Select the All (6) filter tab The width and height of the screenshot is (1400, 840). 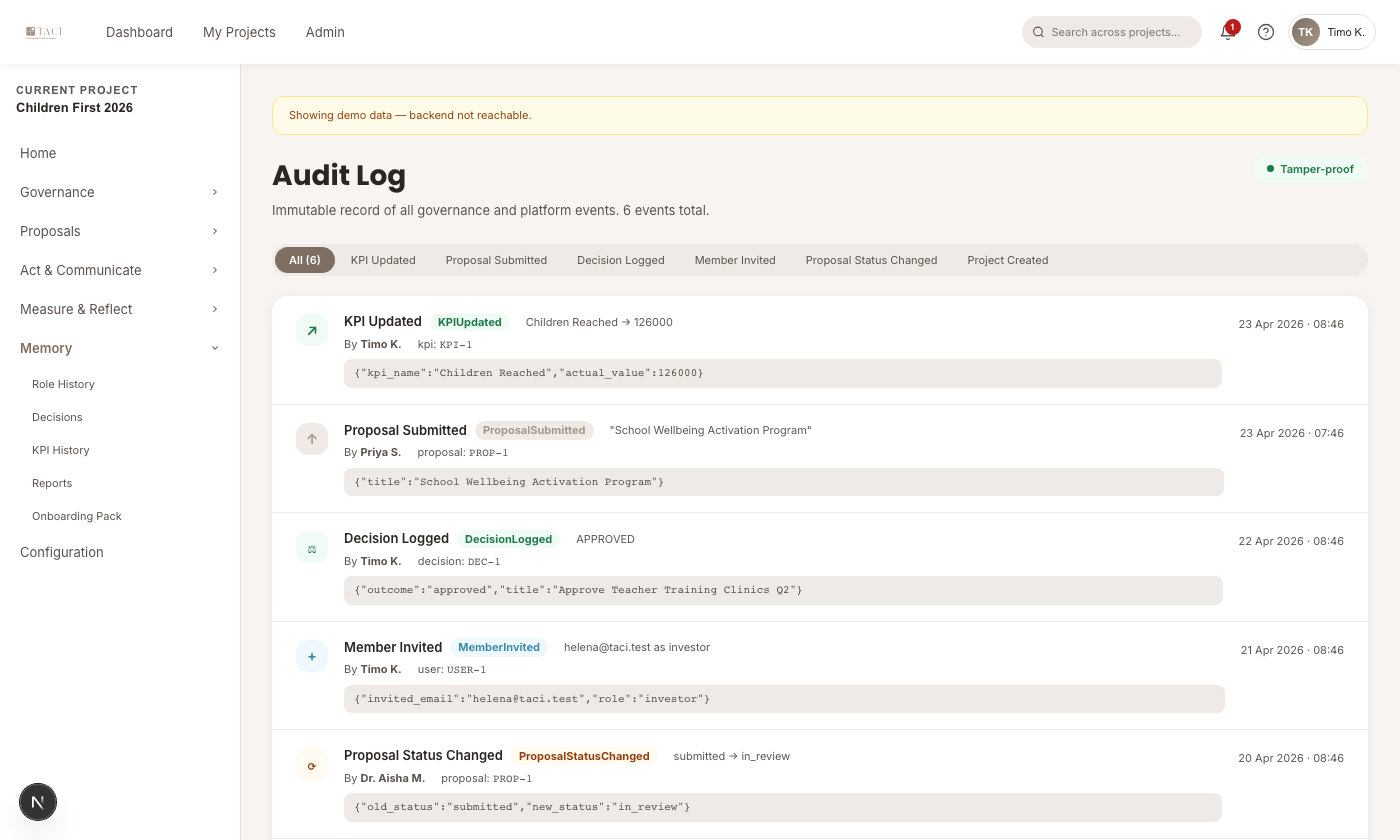(305, 260)
